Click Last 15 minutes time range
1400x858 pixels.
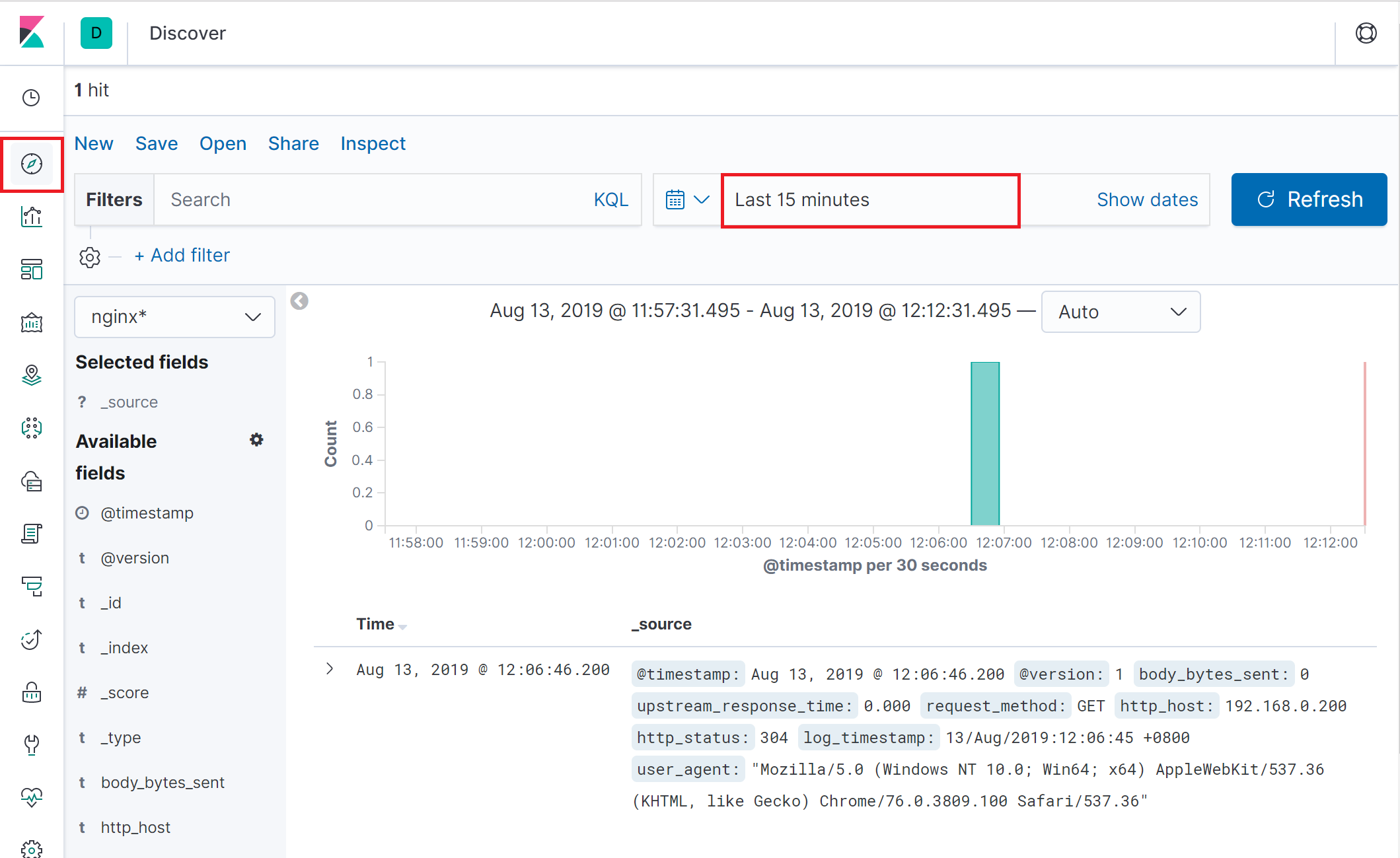870,200
